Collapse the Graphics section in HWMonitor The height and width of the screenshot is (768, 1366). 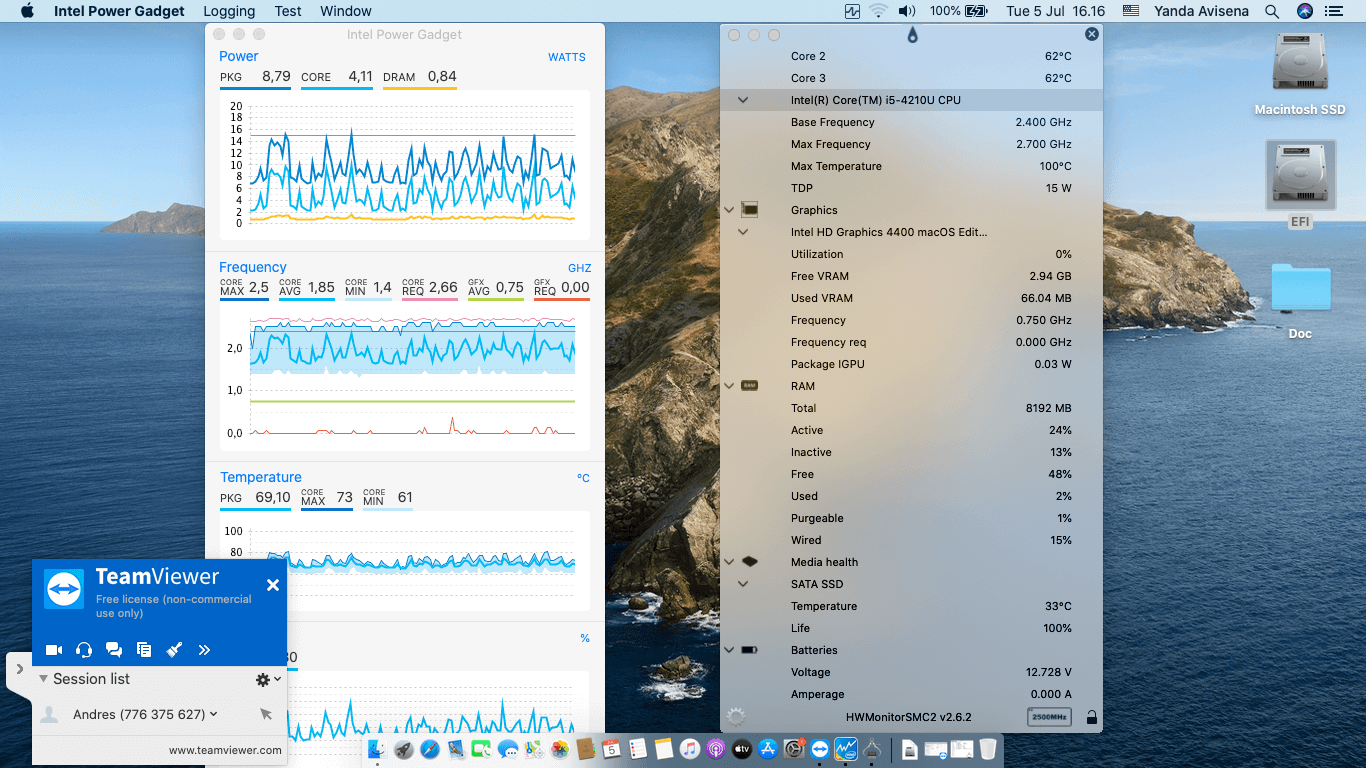coord(729,210)
